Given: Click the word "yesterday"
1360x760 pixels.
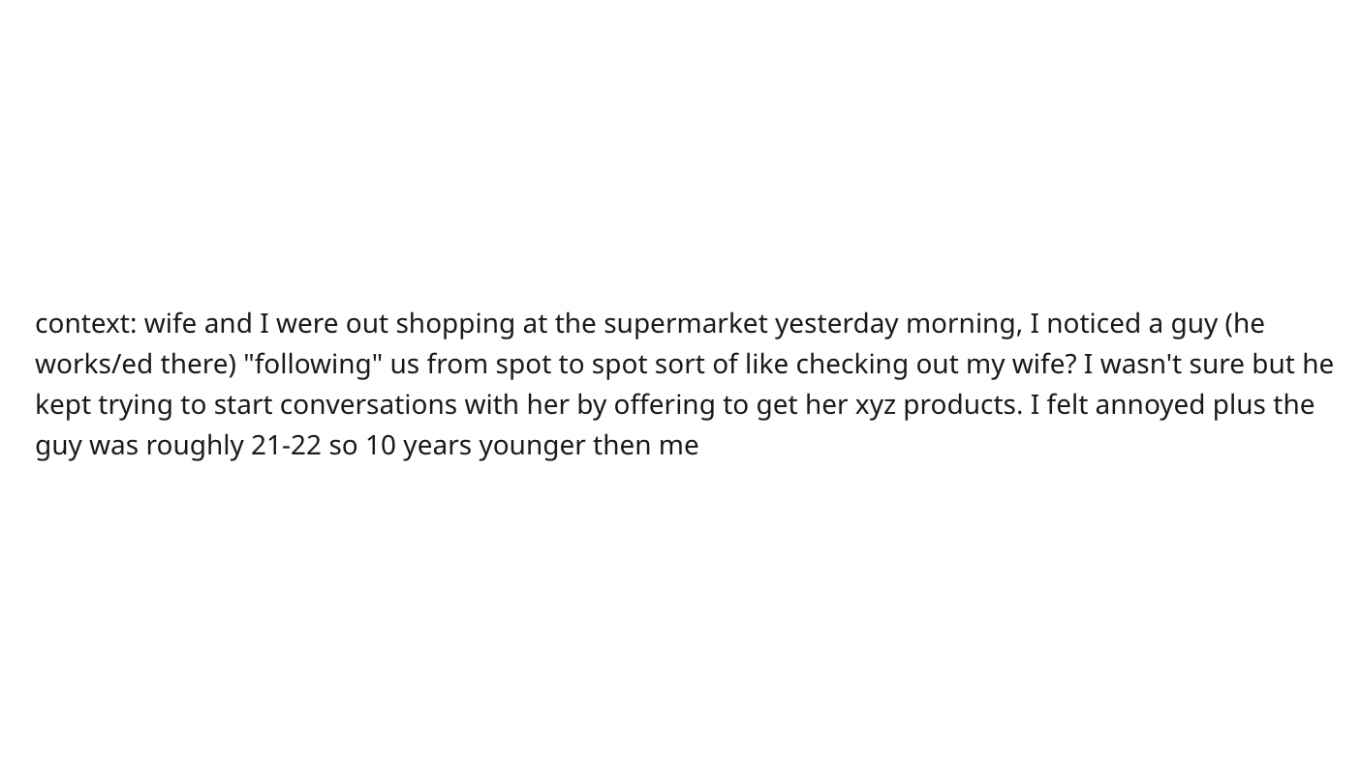Looking at the screenshot, I should point(836,324).
